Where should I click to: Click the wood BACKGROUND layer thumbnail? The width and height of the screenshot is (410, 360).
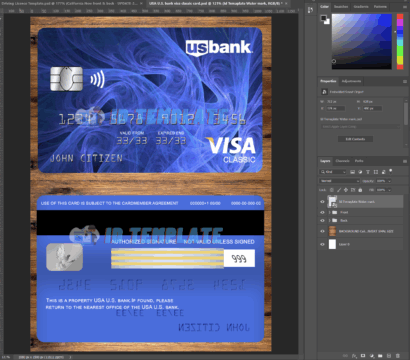point(332,231)
